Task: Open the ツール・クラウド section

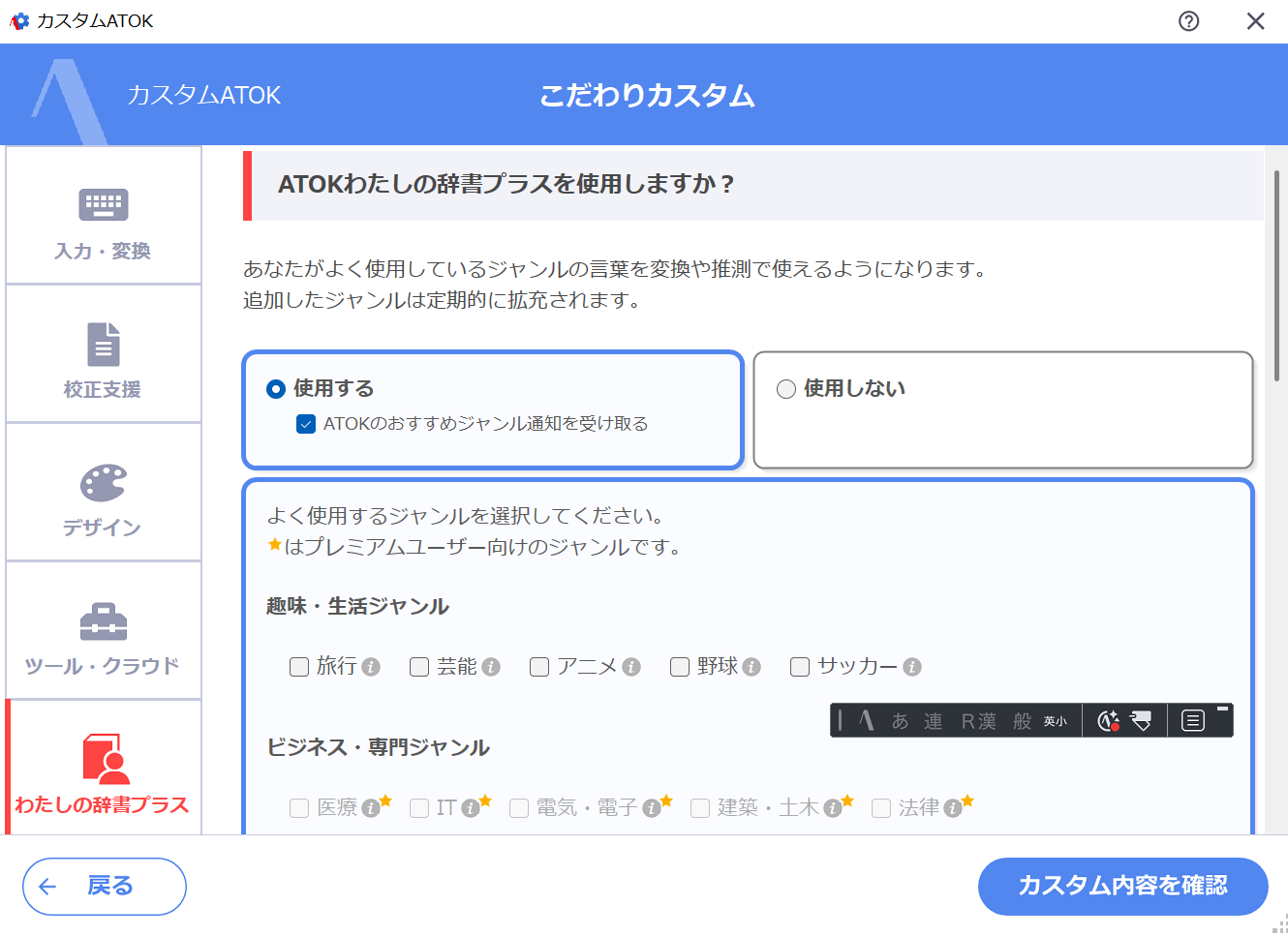Action: click(104, 631)
